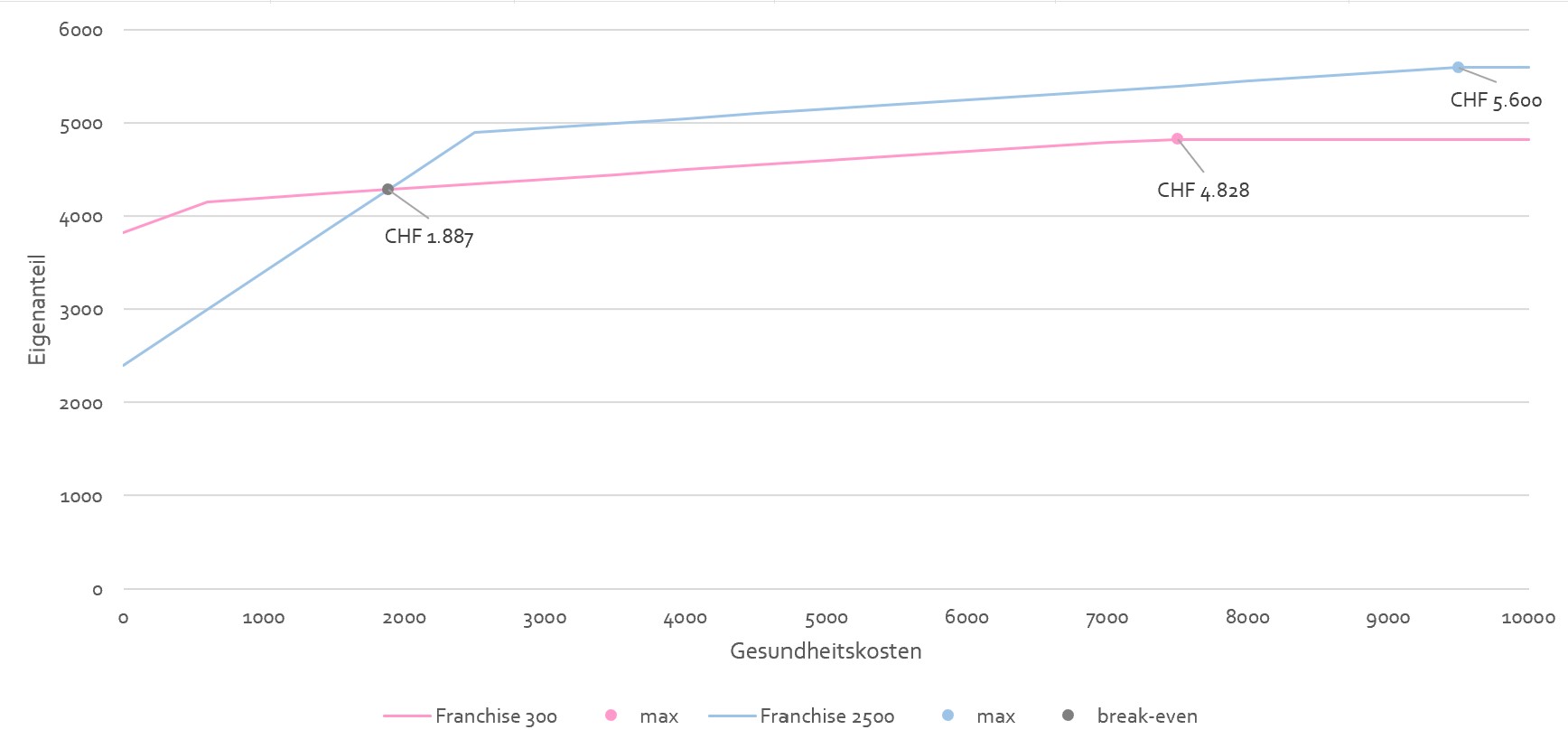Viewport: 1568px width, 739px height.
Task: Click the CHF 4.828 data label
Action: point(1203,191)
